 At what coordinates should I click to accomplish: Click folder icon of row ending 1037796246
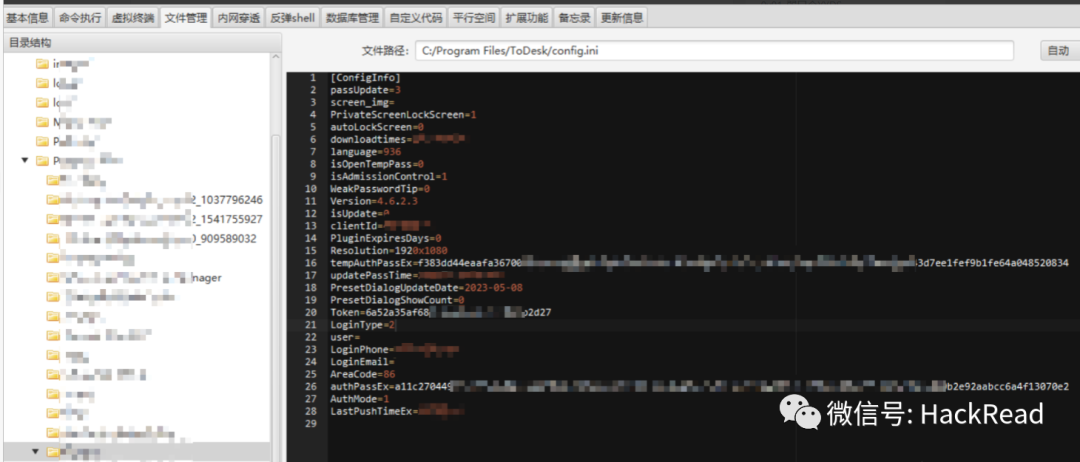(53, 200)
